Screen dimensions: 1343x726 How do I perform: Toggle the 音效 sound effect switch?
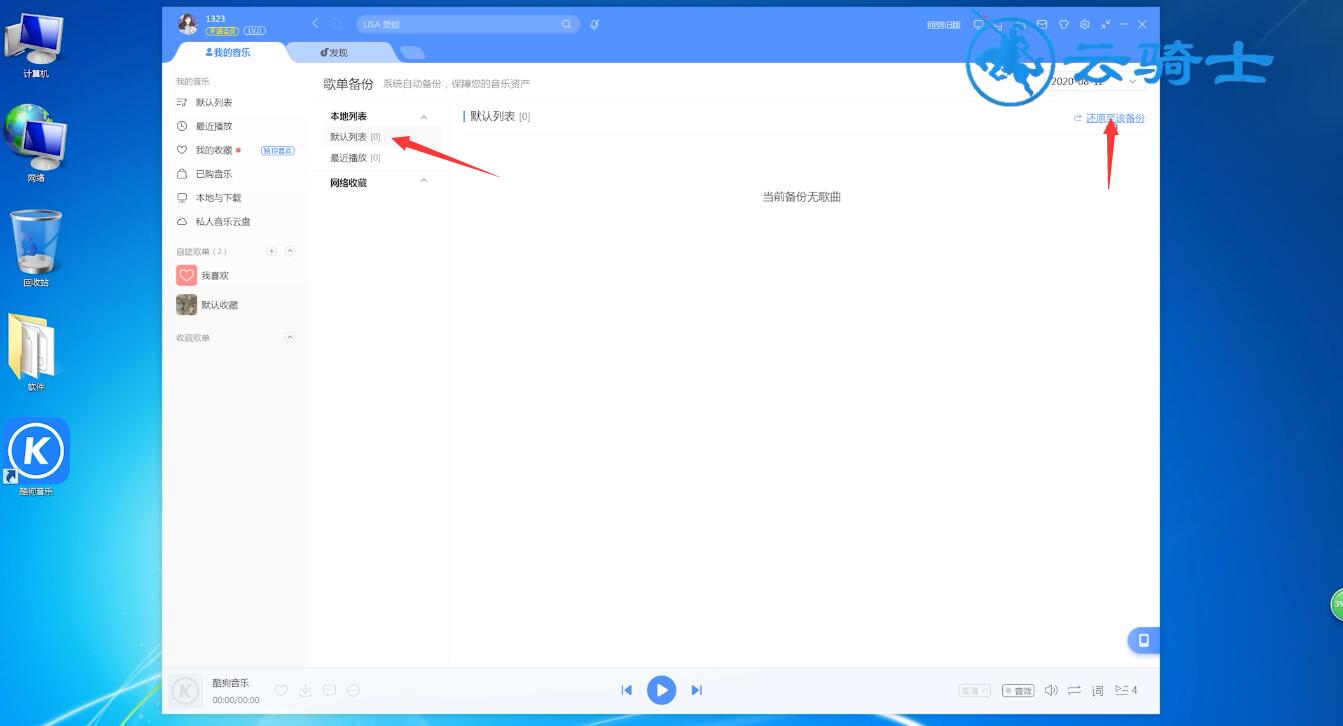pyautogui.click(x=1018, y=691)
